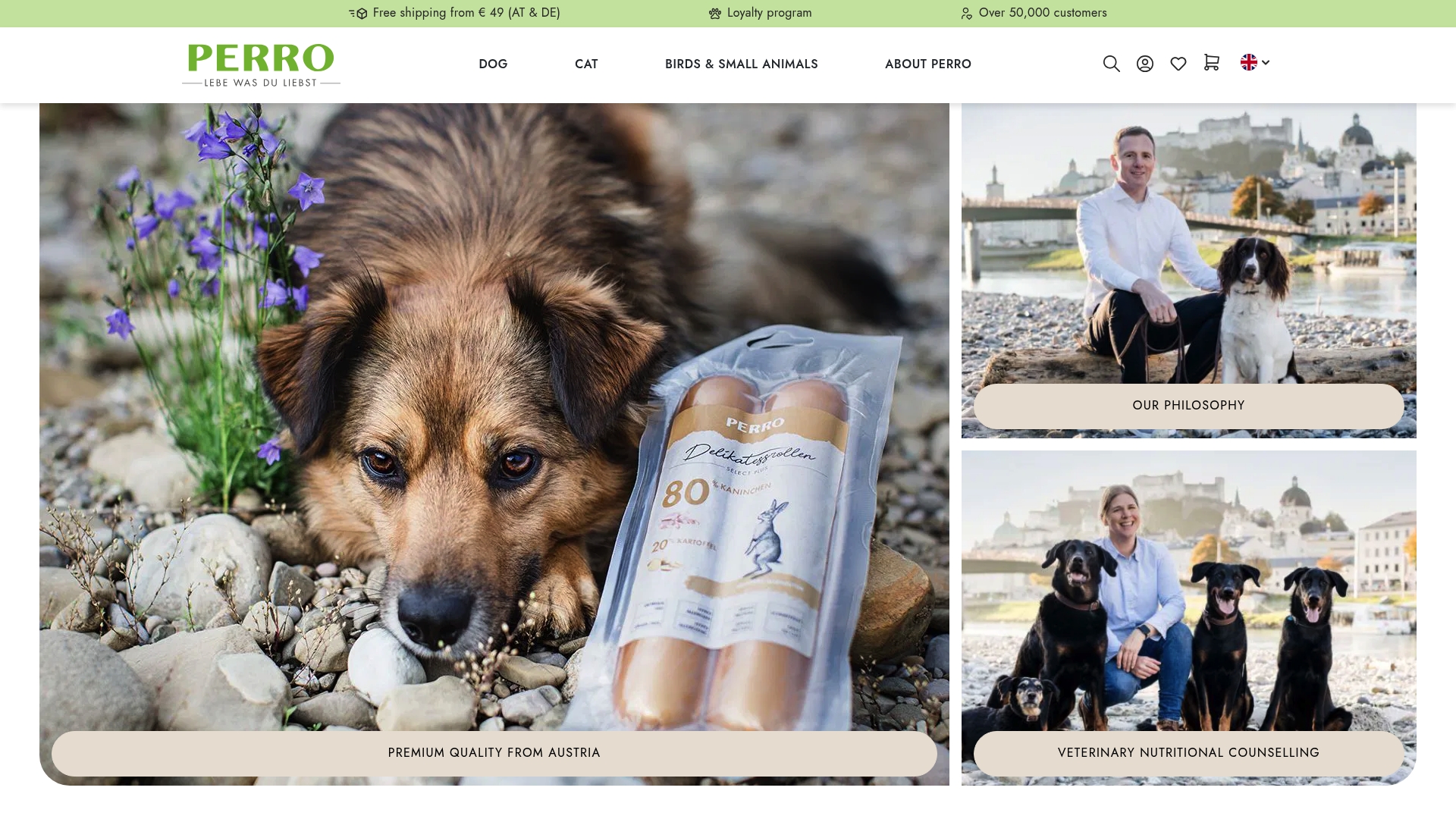1456x819 pixels.
Task: Open the ABOUT PERRO menu
Action: click(927, 64)
